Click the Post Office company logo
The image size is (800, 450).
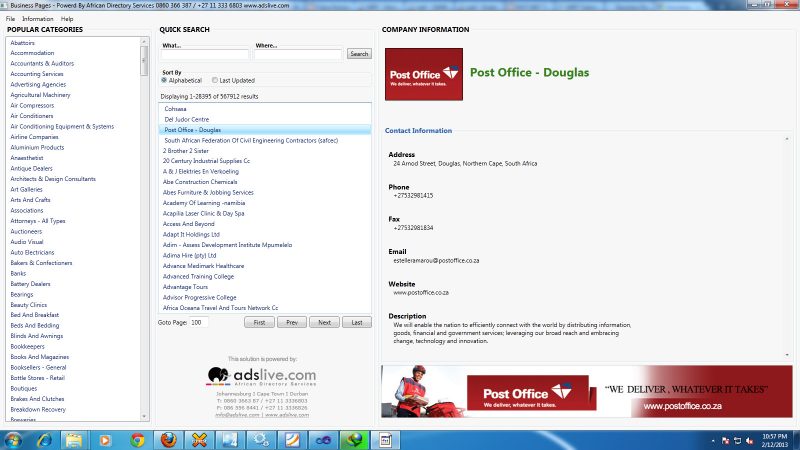(x=424, y=74)
